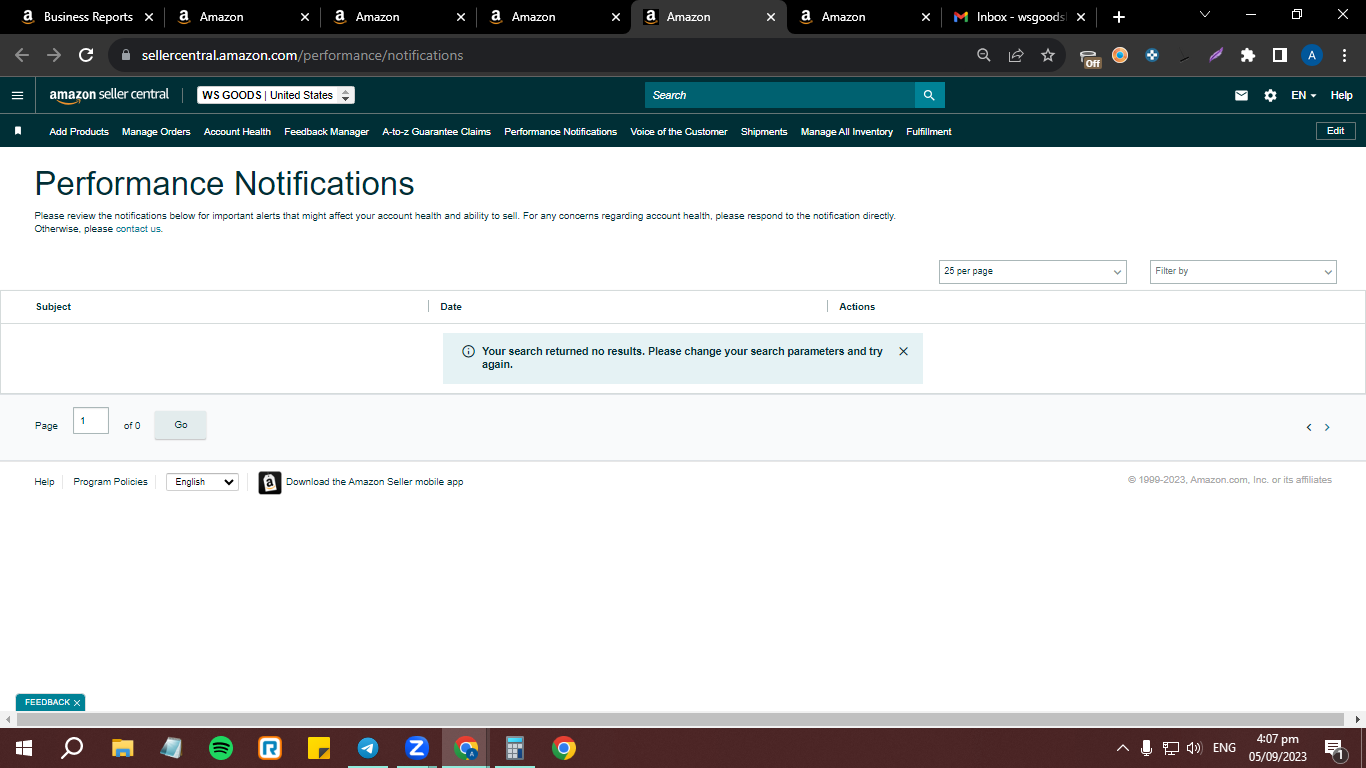Go back in browser history
The height and width of the screenshot is (768, 1366).
click(22, 55)
